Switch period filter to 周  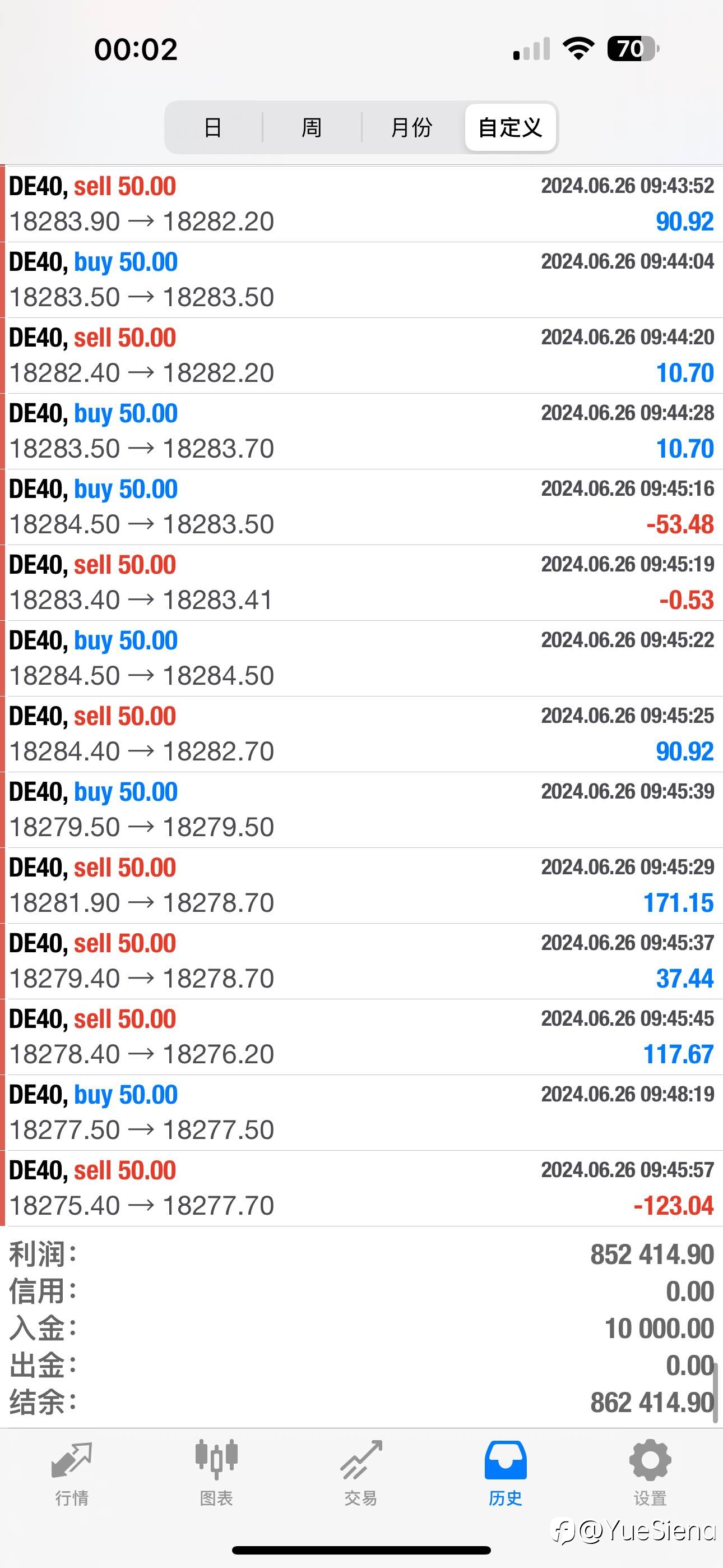pyautogui.click(x=312, y=127)
